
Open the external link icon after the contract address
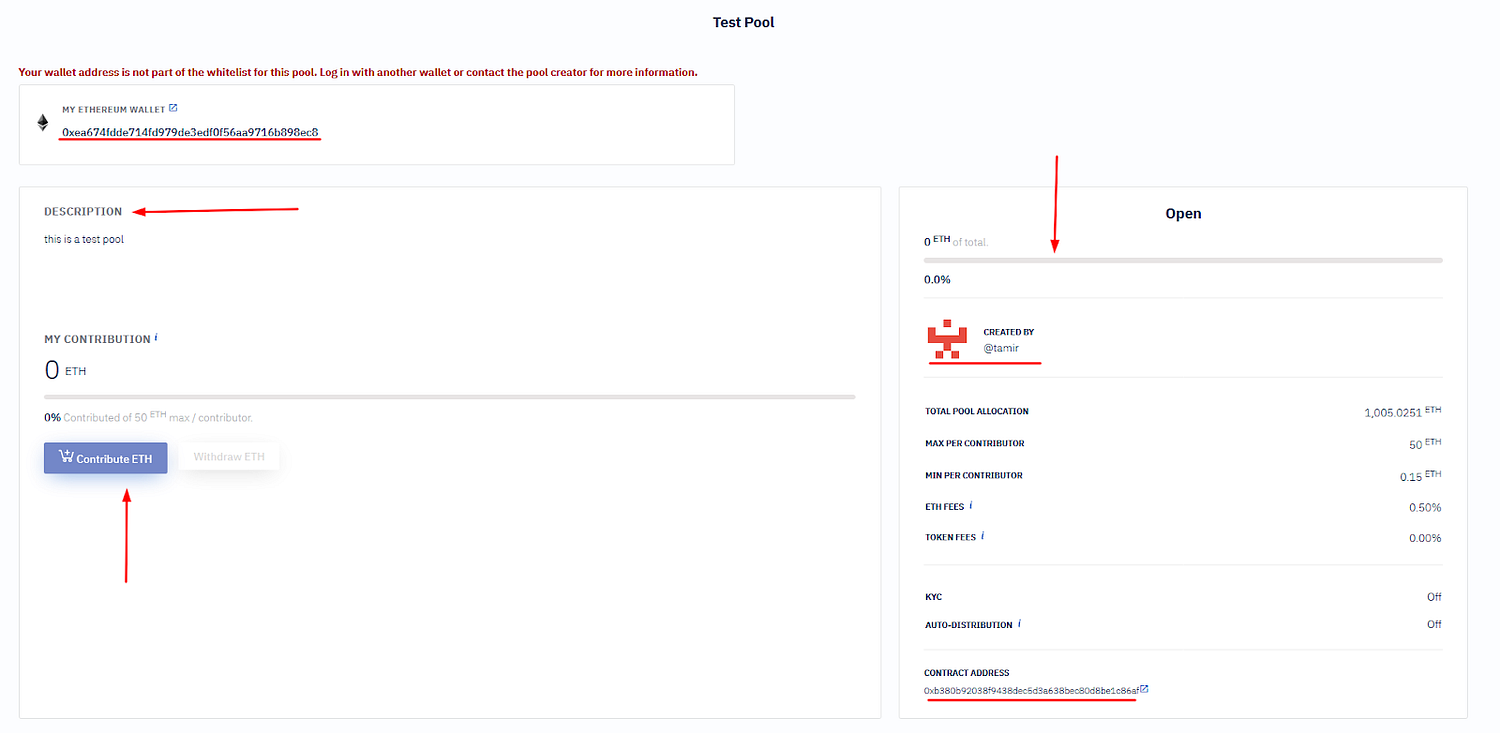1144,689
